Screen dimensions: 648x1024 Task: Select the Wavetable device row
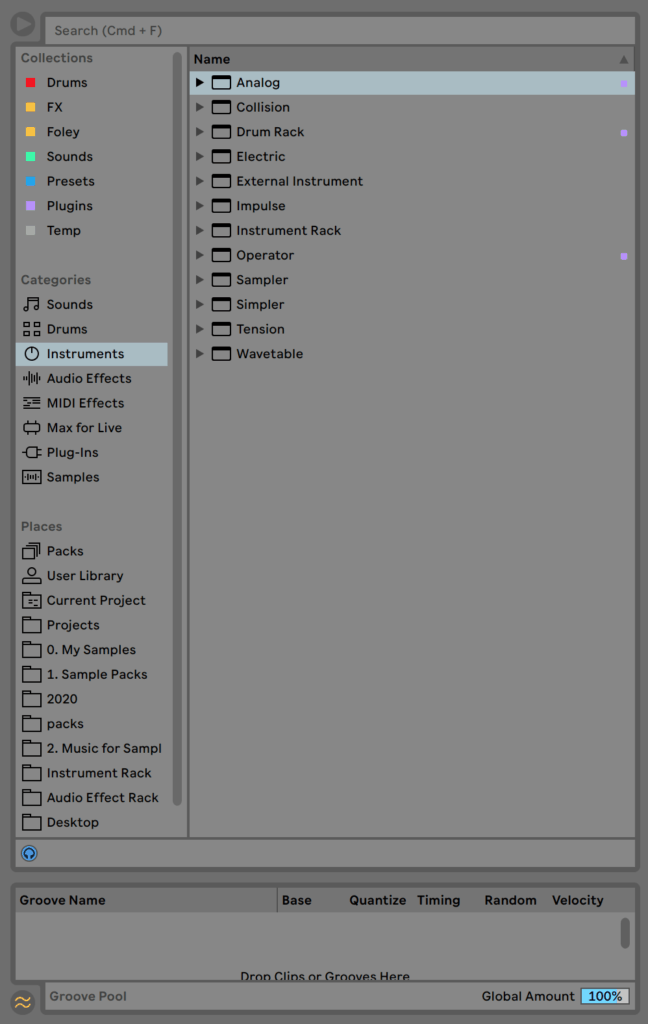412,354
